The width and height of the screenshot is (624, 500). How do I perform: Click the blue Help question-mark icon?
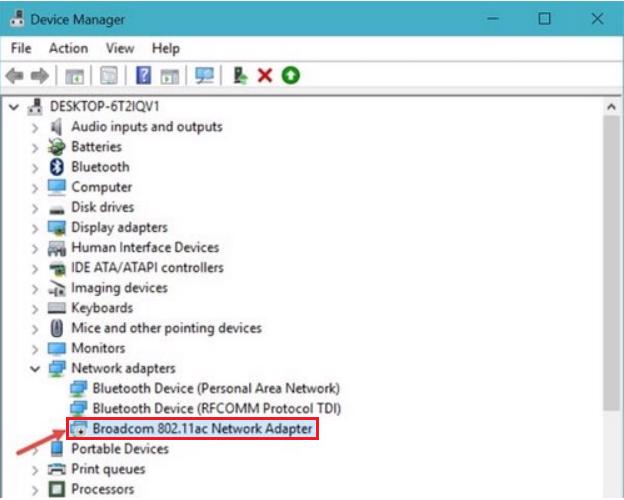[x=143, y=75]
